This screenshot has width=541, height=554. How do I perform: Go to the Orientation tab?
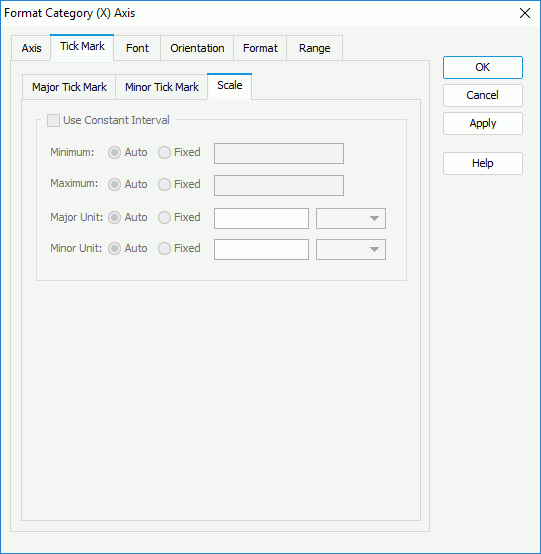(197, 48)
